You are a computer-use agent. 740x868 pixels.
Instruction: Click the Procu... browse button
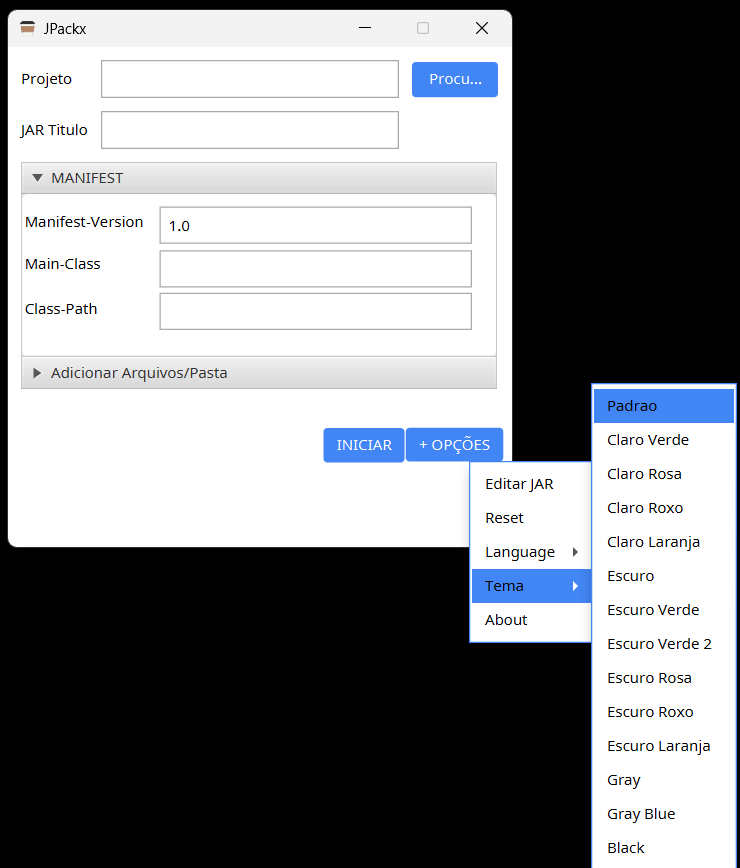tap(454, 79)
